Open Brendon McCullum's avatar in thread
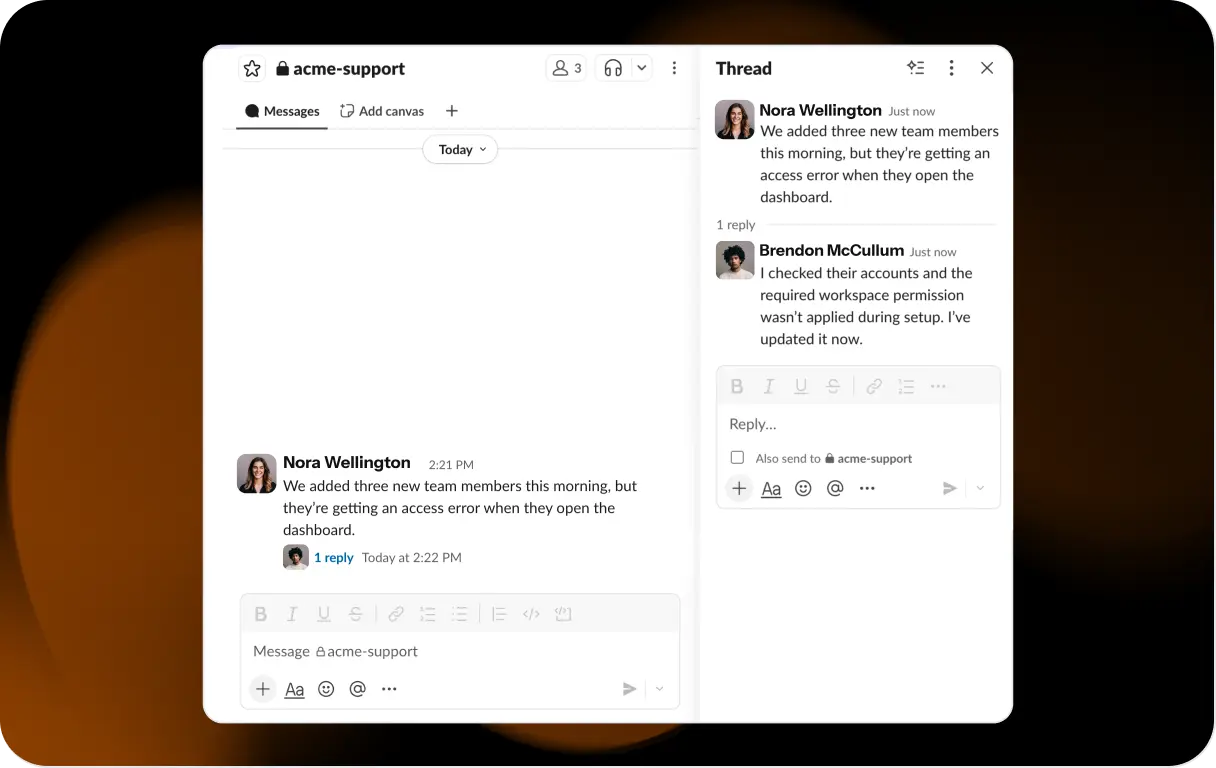The height and width of the screenshot is (768, 1216). [x=735, y=260]
